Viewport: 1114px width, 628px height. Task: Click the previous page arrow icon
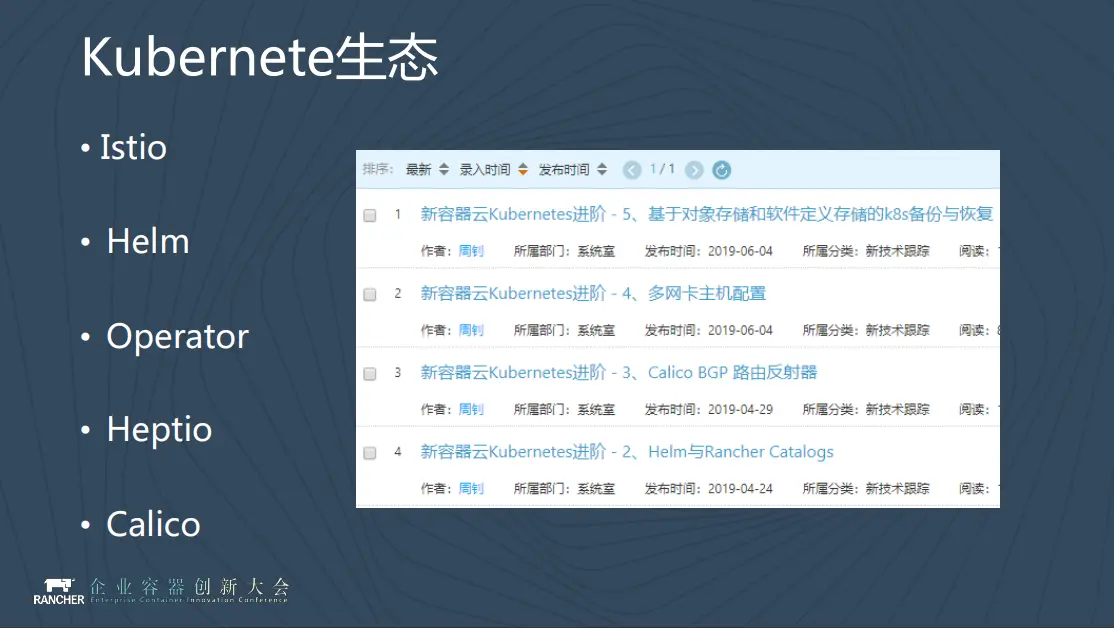point(632,170)
